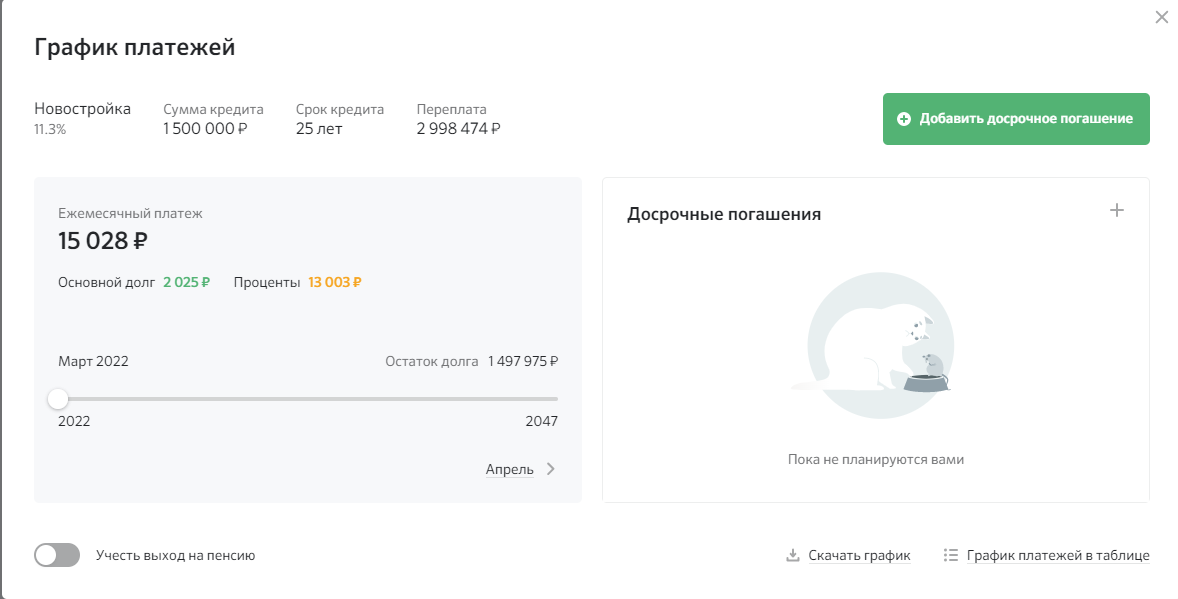
Task: Open График платежей в таблице link
Action: point(1058,555)
